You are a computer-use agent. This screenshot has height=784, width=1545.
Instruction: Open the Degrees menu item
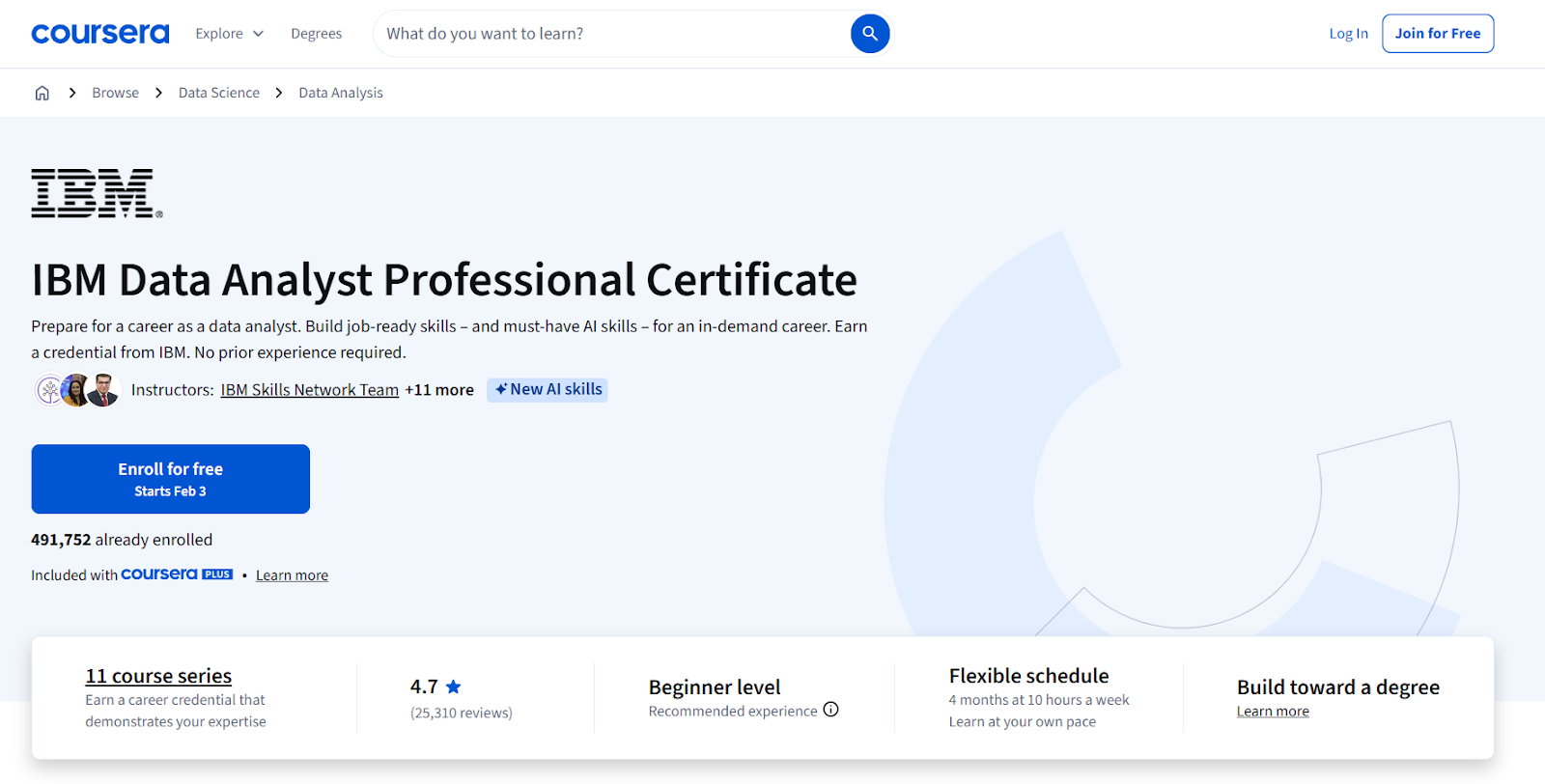click(x=317, y=34)
